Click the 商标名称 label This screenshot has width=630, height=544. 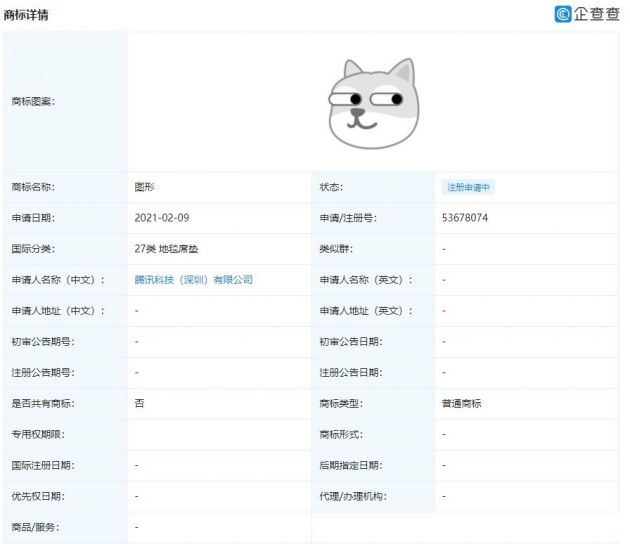33,187
